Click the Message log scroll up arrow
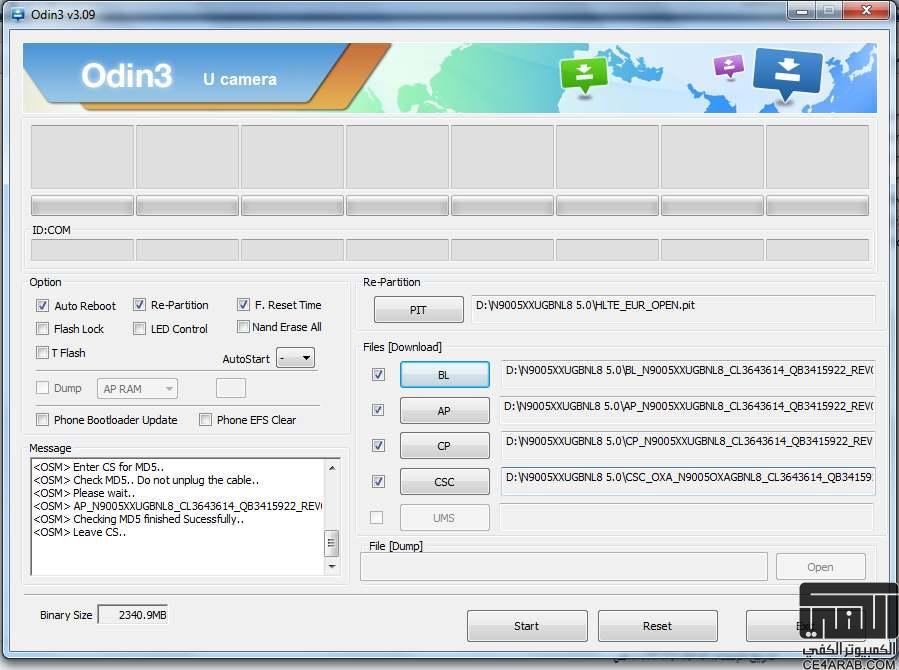Image resolution: width=899 pixels, height=670 pixels. click(x=332, y=468)
